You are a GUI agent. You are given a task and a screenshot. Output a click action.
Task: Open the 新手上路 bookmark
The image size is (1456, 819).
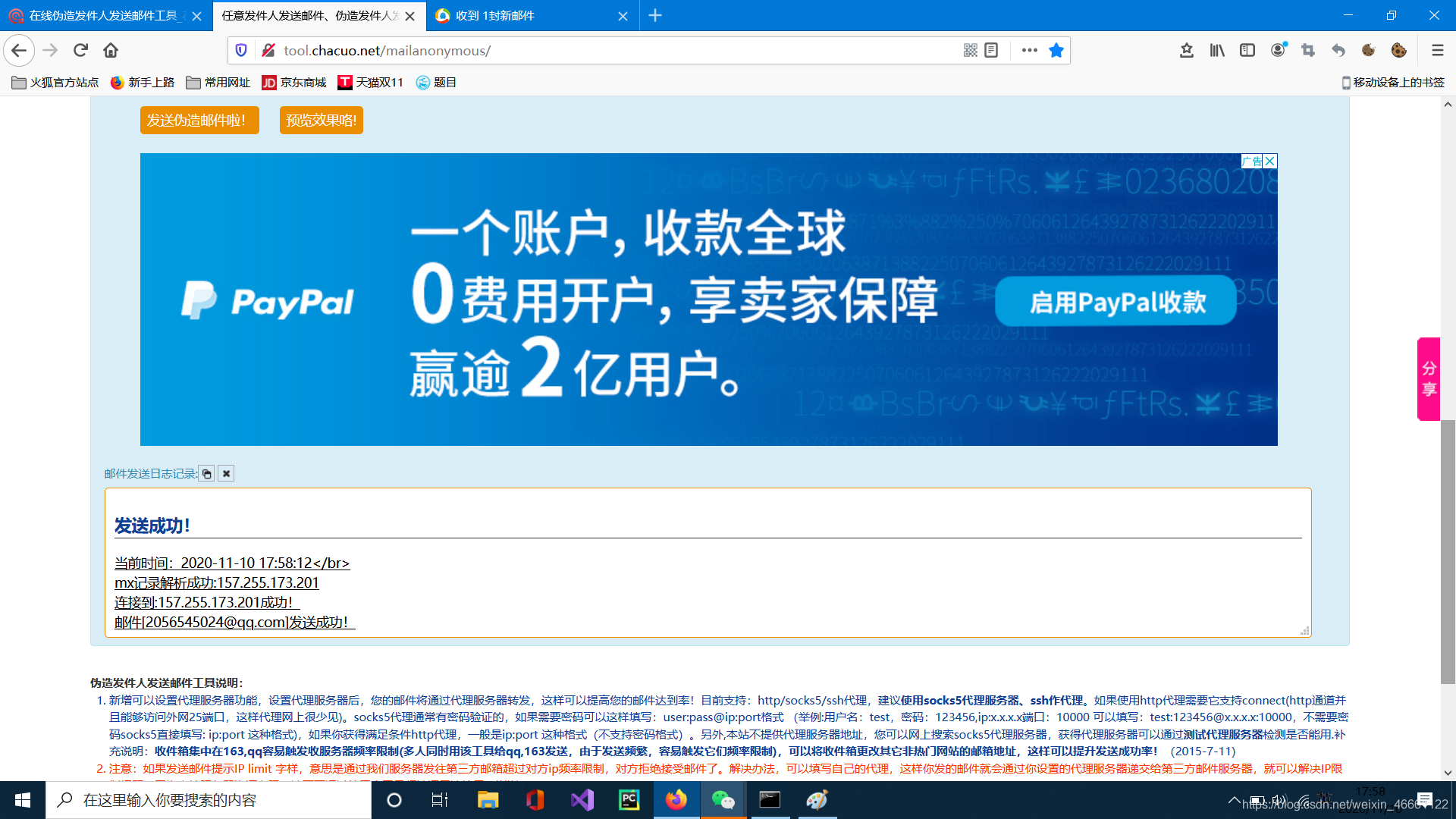pos(143,82)
